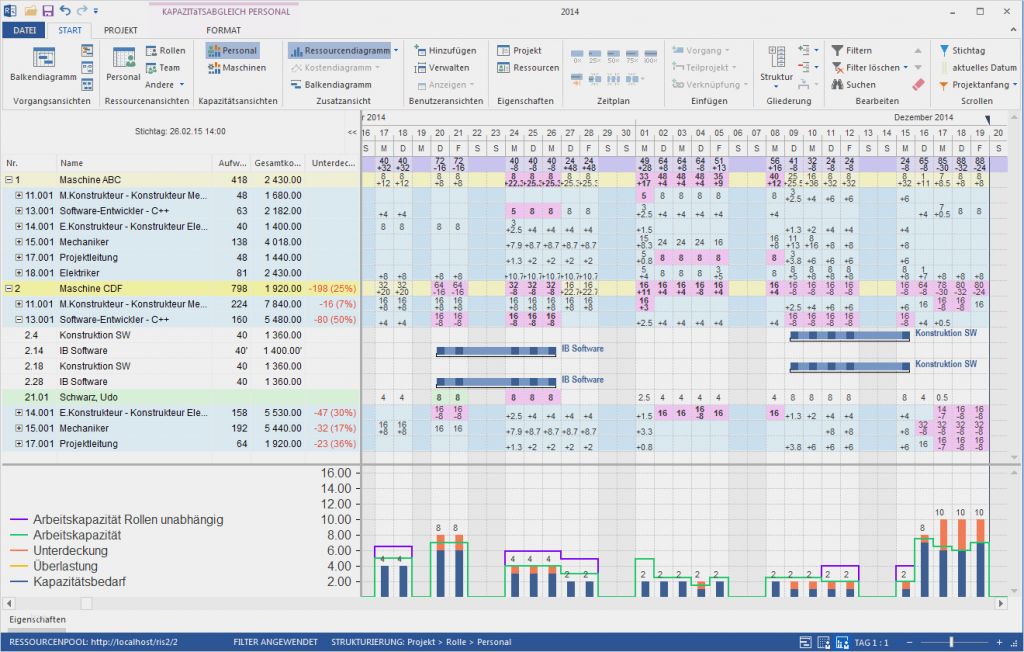This screenshot has height=652, width=1024.
Task: Set progress to 0% in Zeitplan group
Action: [x=577, y=56]
